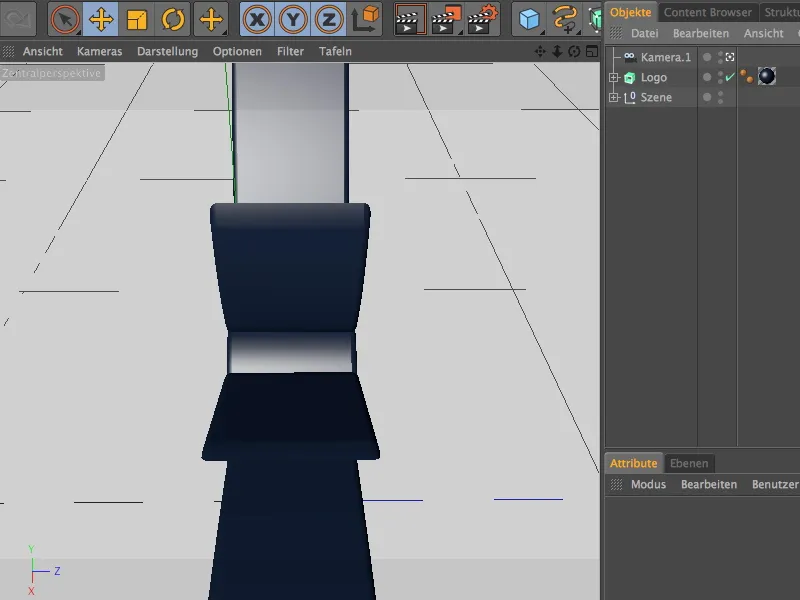
Task: Click the viewport orbit rotate icon
Action: (x=574, y=52)
